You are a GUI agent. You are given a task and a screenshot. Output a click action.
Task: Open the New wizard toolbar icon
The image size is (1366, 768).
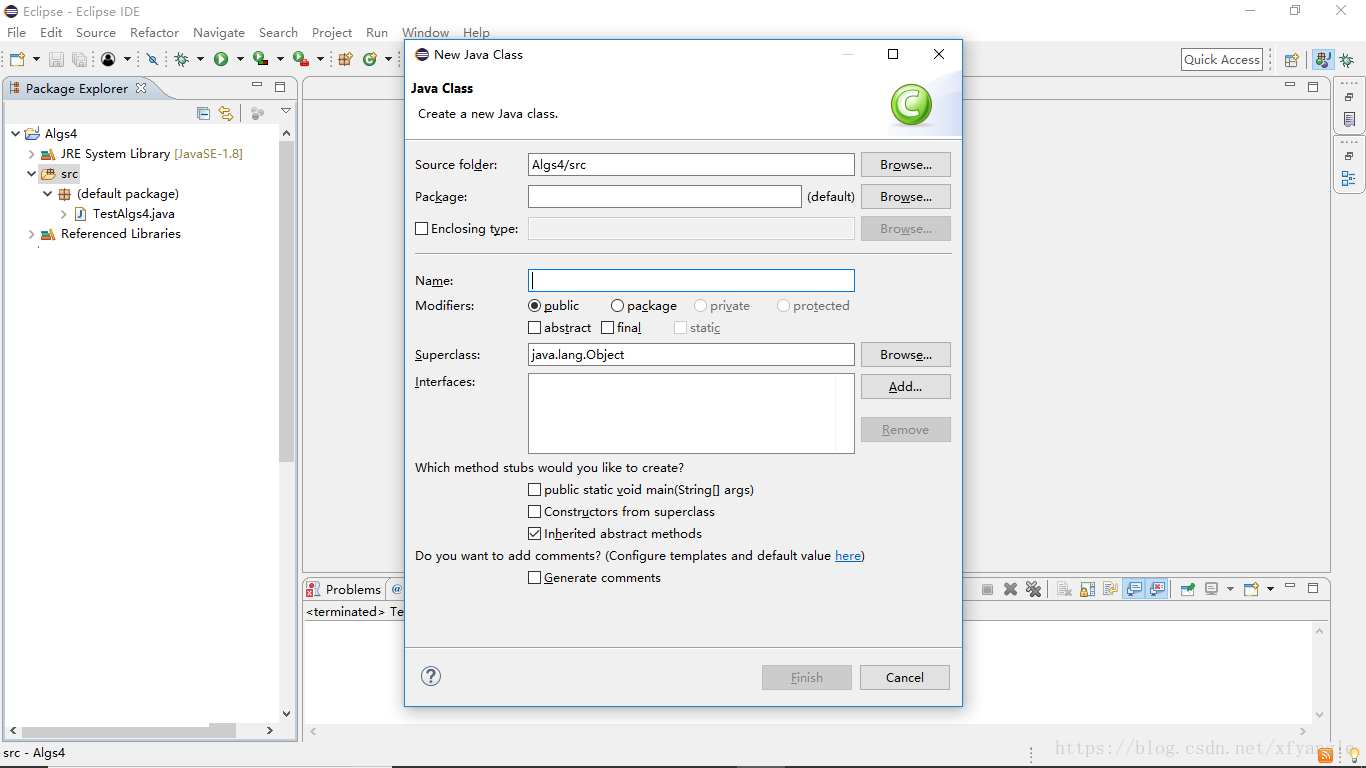[17, 59]
